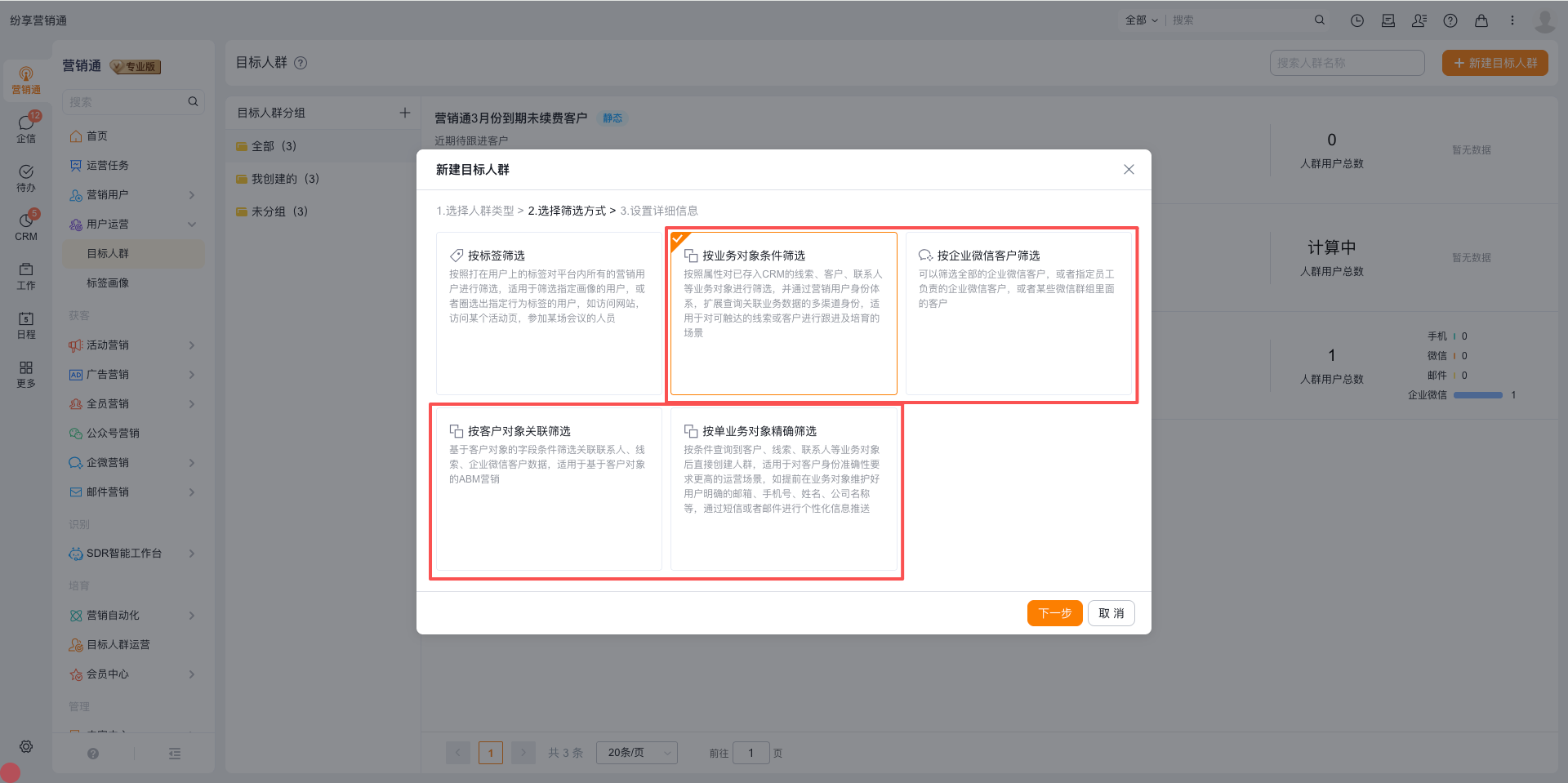This screenshot has height=783, width=1568.
Task: Collapse the sidebar menu with bottom toggle icon
Action: 175,754
